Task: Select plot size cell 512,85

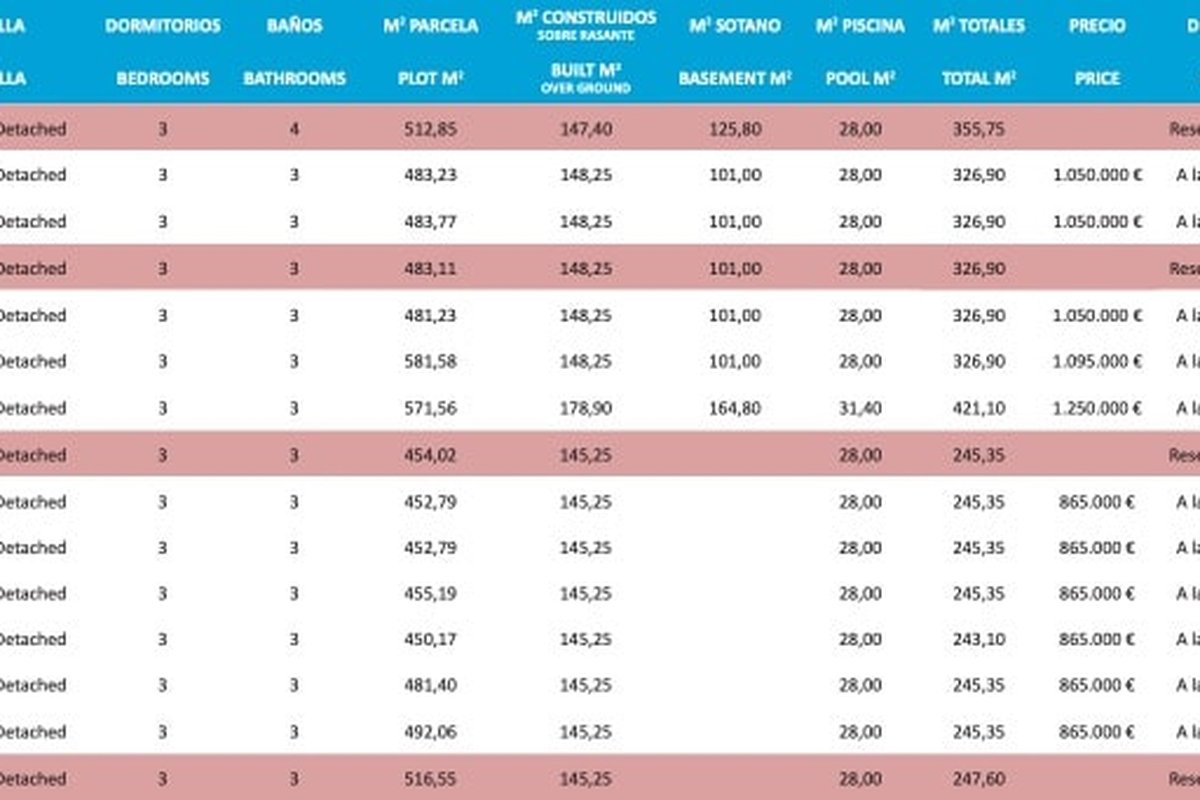Action: (x=430, y=128)
